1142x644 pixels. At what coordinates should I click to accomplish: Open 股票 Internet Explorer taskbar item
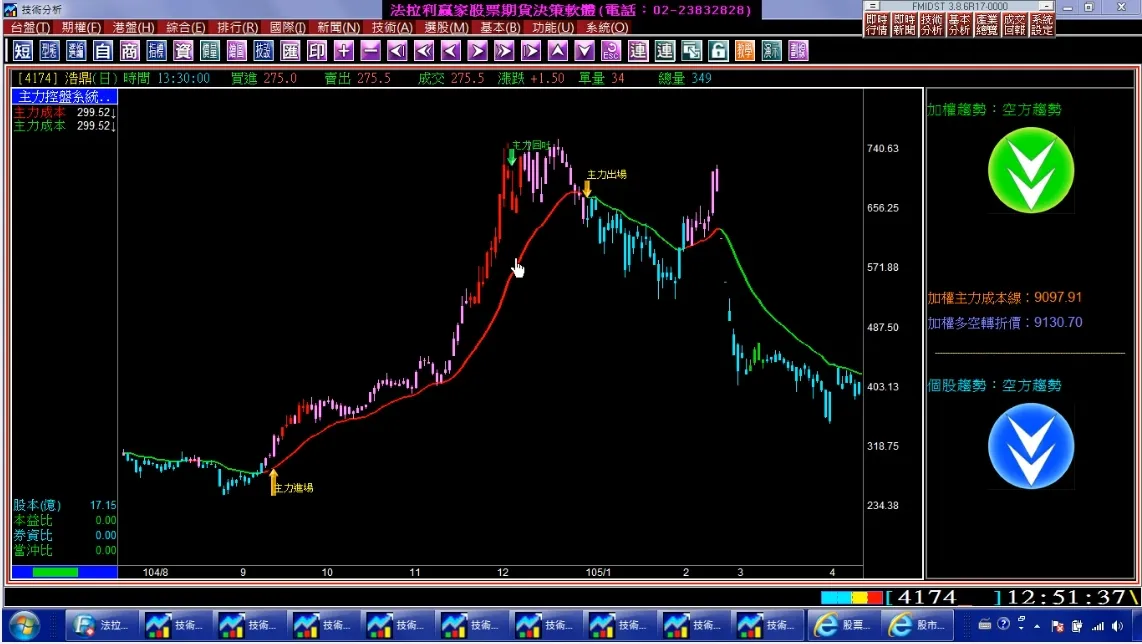click(843, 625)
